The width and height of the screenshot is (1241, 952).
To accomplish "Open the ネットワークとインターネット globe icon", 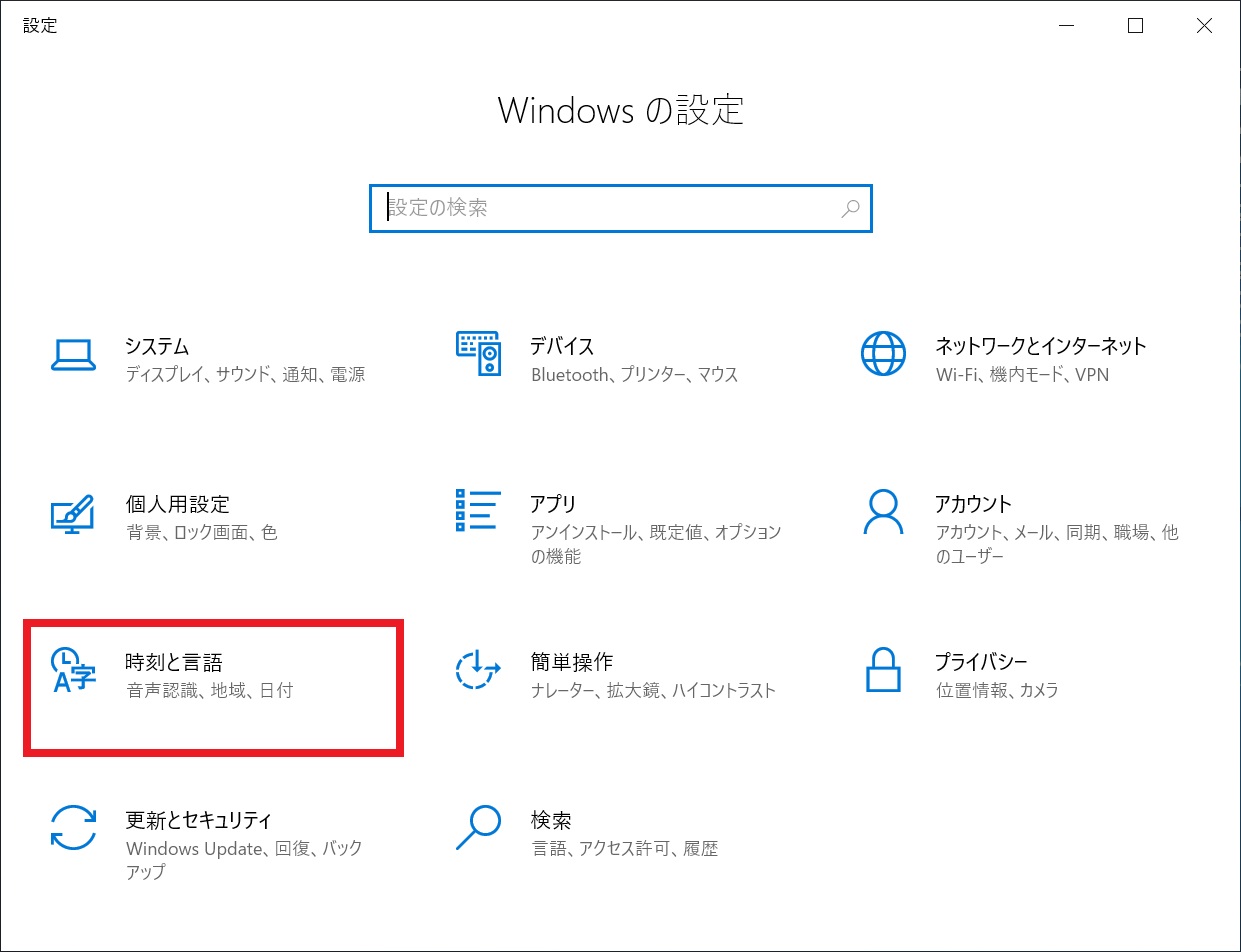I will [883, 353].
